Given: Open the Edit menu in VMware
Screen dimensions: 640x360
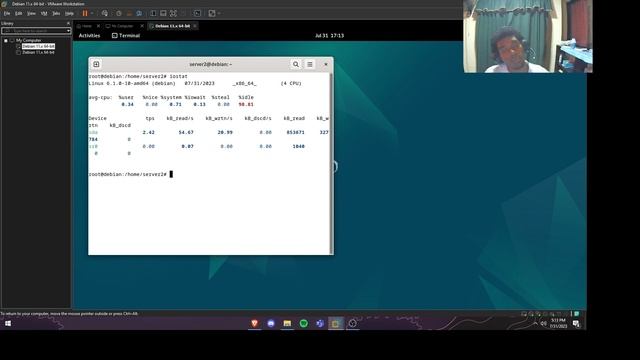Looking at the screenshot, I should point(18,13).
